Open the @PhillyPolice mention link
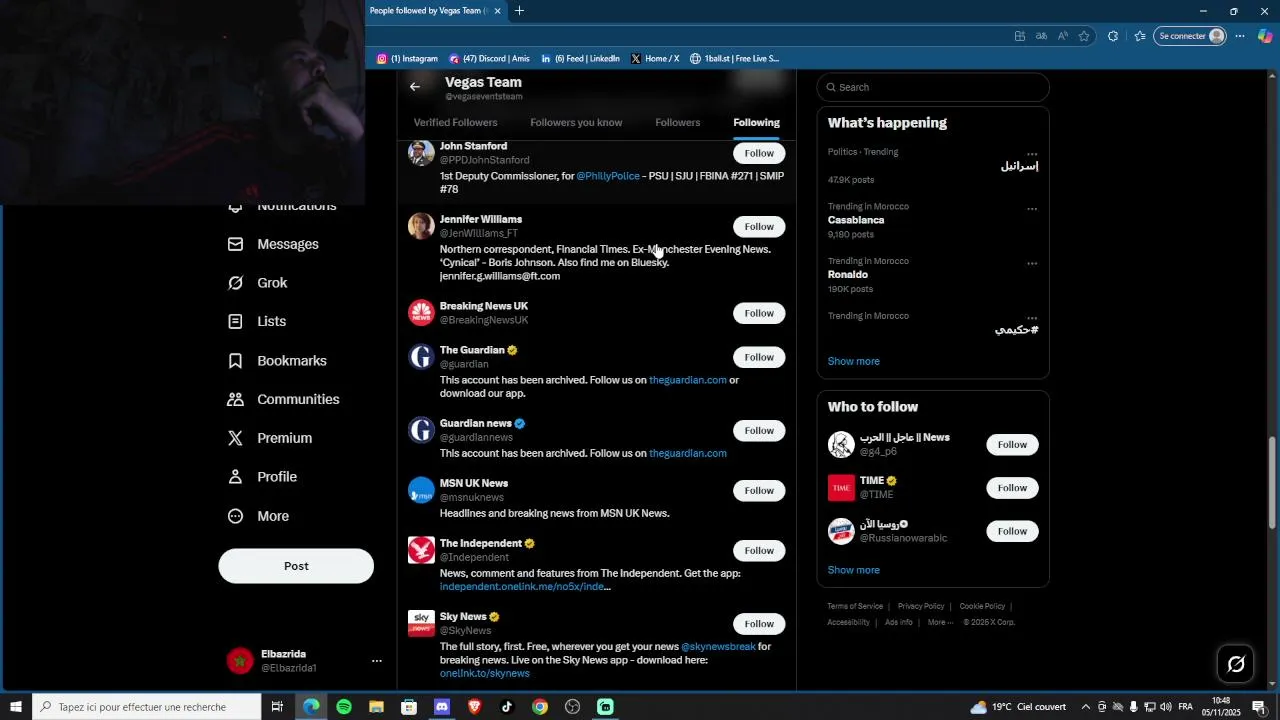This screenshot has width=1280, height=720. (x=608, y=176)
